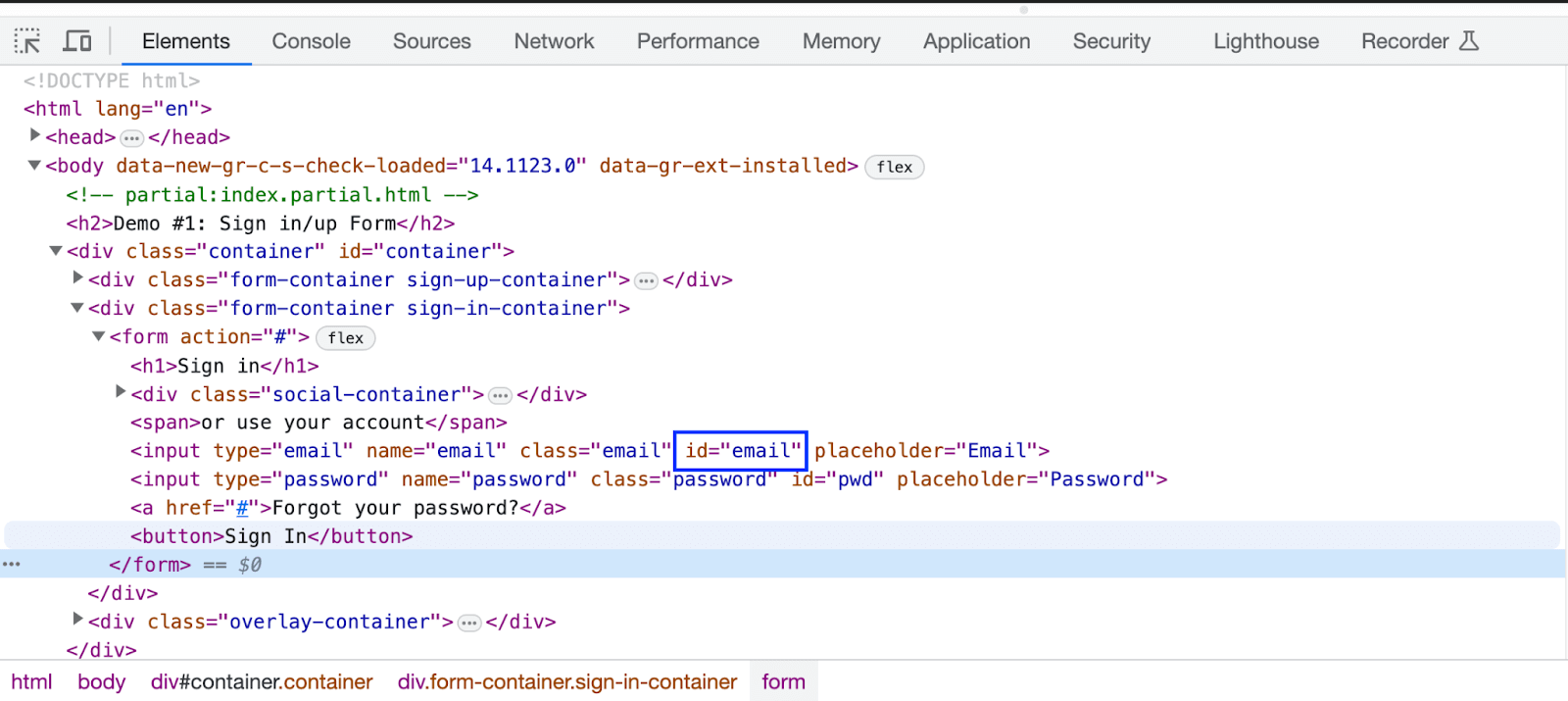Collapse the body element triangle
Screen dimensions: 1568x701
click(x=34, y=165)
